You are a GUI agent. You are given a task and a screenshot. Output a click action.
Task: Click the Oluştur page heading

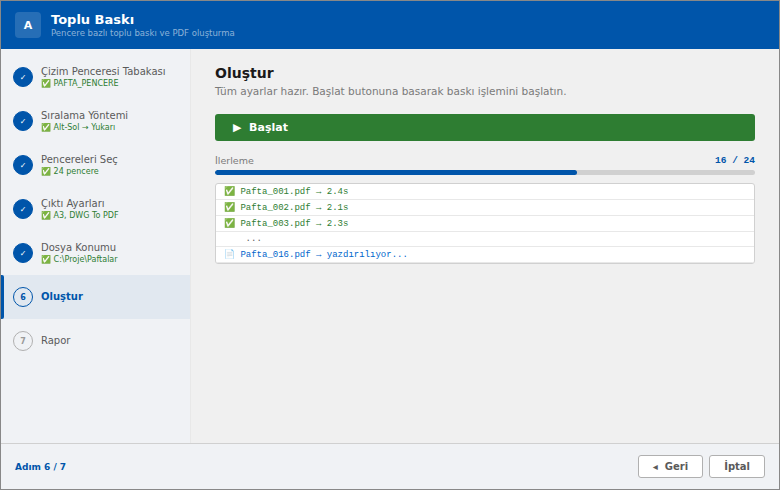[x=244, y=73]
